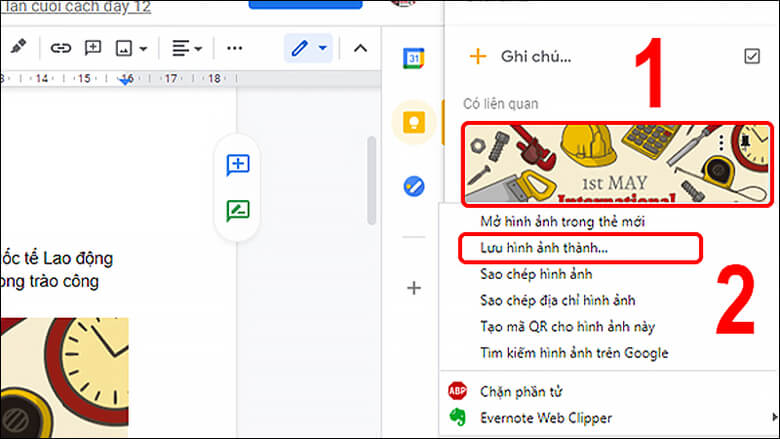
Task: Collapse the toolbar with the up chevron
Action: pyautogui.click(x=361, y=48)
